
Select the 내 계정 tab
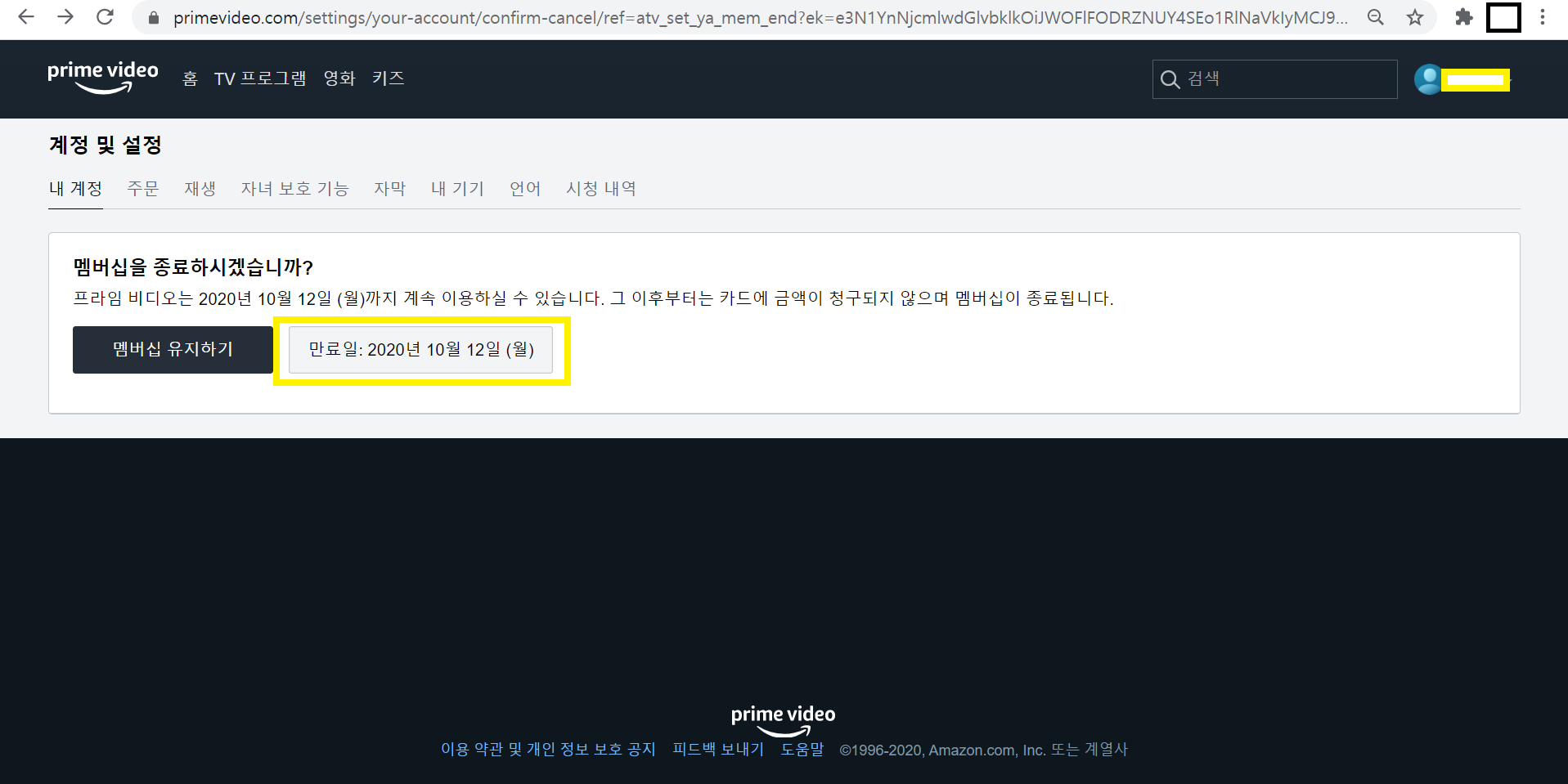click(75, 189)
